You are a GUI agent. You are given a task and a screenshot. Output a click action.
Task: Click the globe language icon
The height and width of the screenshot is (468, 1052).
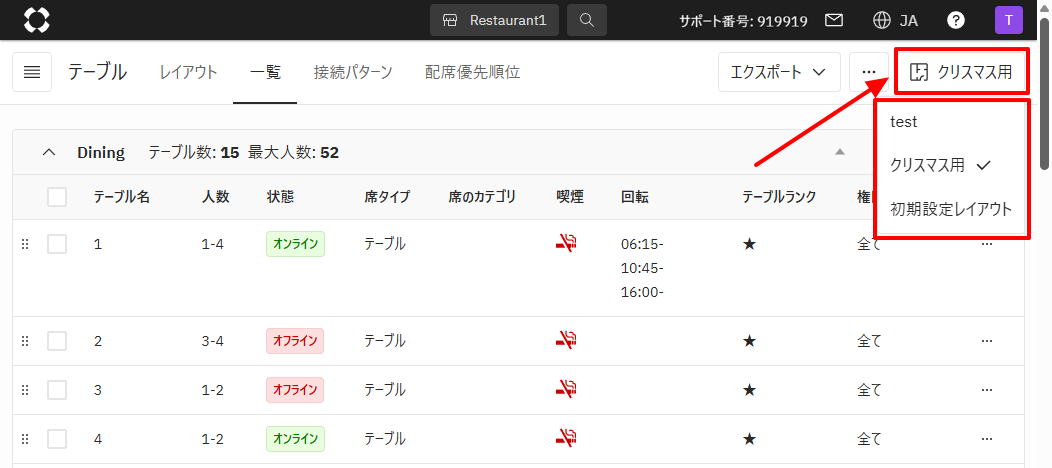pos(882,20)
